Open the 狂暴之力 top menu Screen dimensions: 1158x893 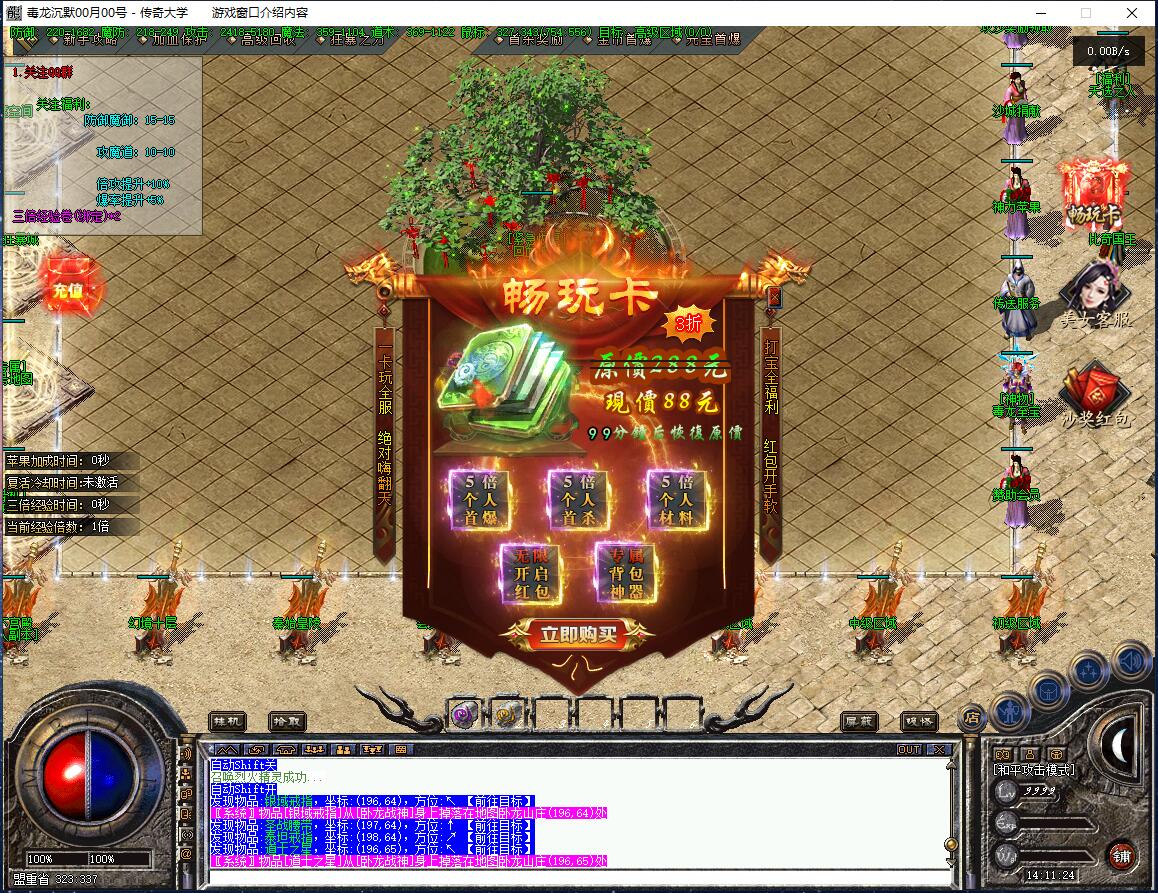(x=357, y=39)
